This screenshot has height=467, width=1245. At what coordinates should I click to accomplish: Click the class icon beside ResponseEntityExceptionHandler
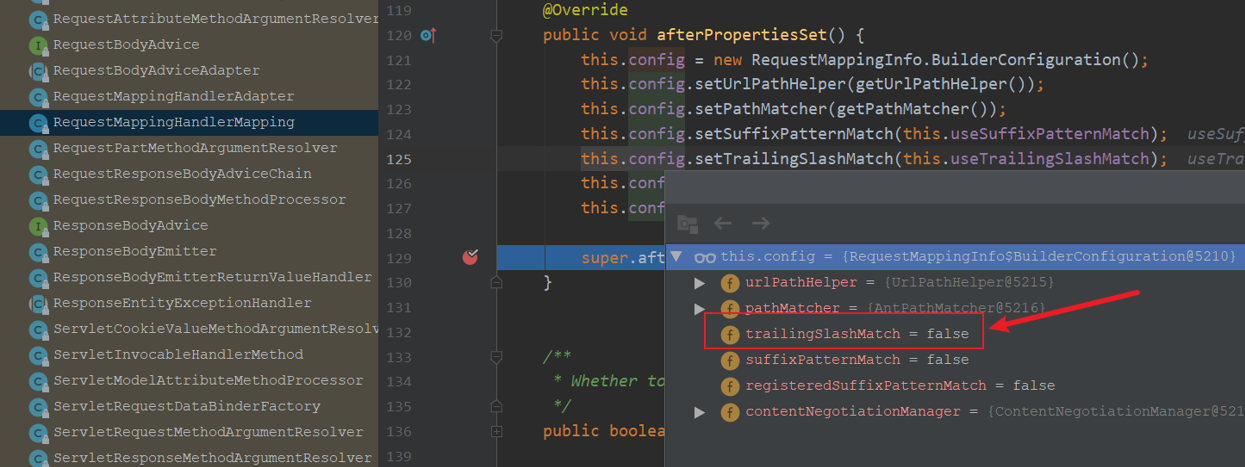coord(39,303)
